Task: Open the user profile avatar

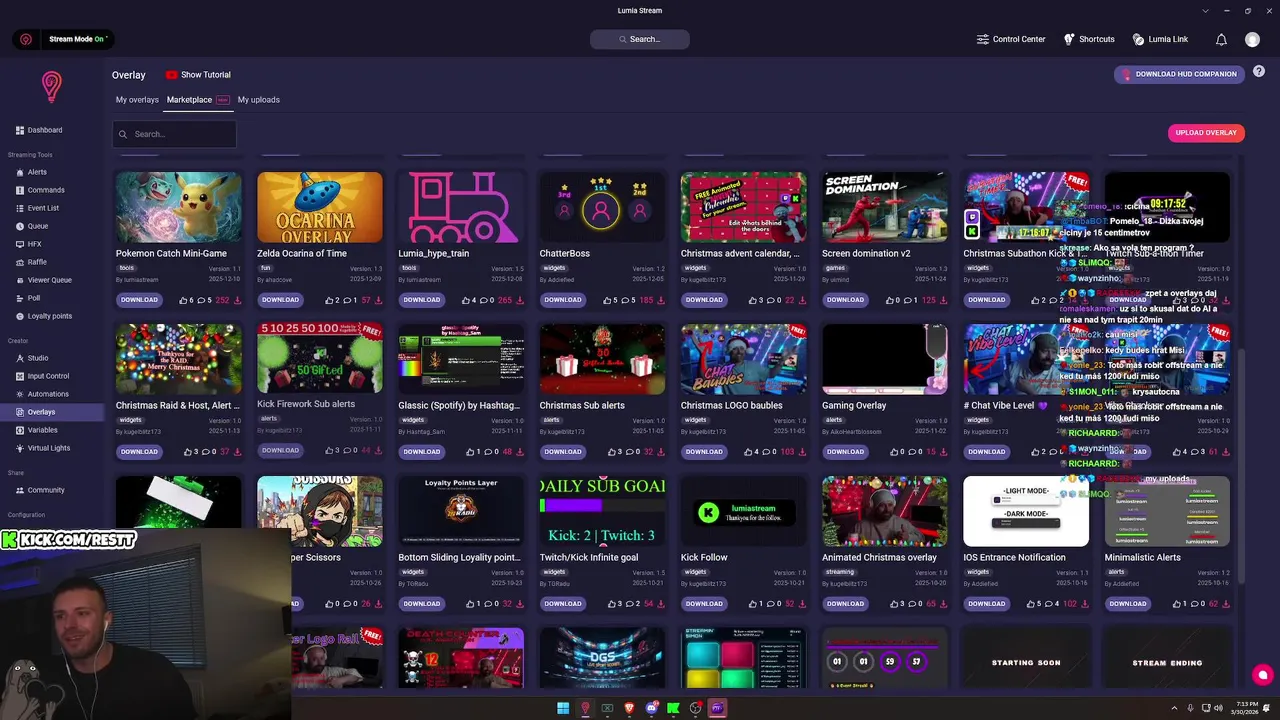Action: tap(1252, 39)
